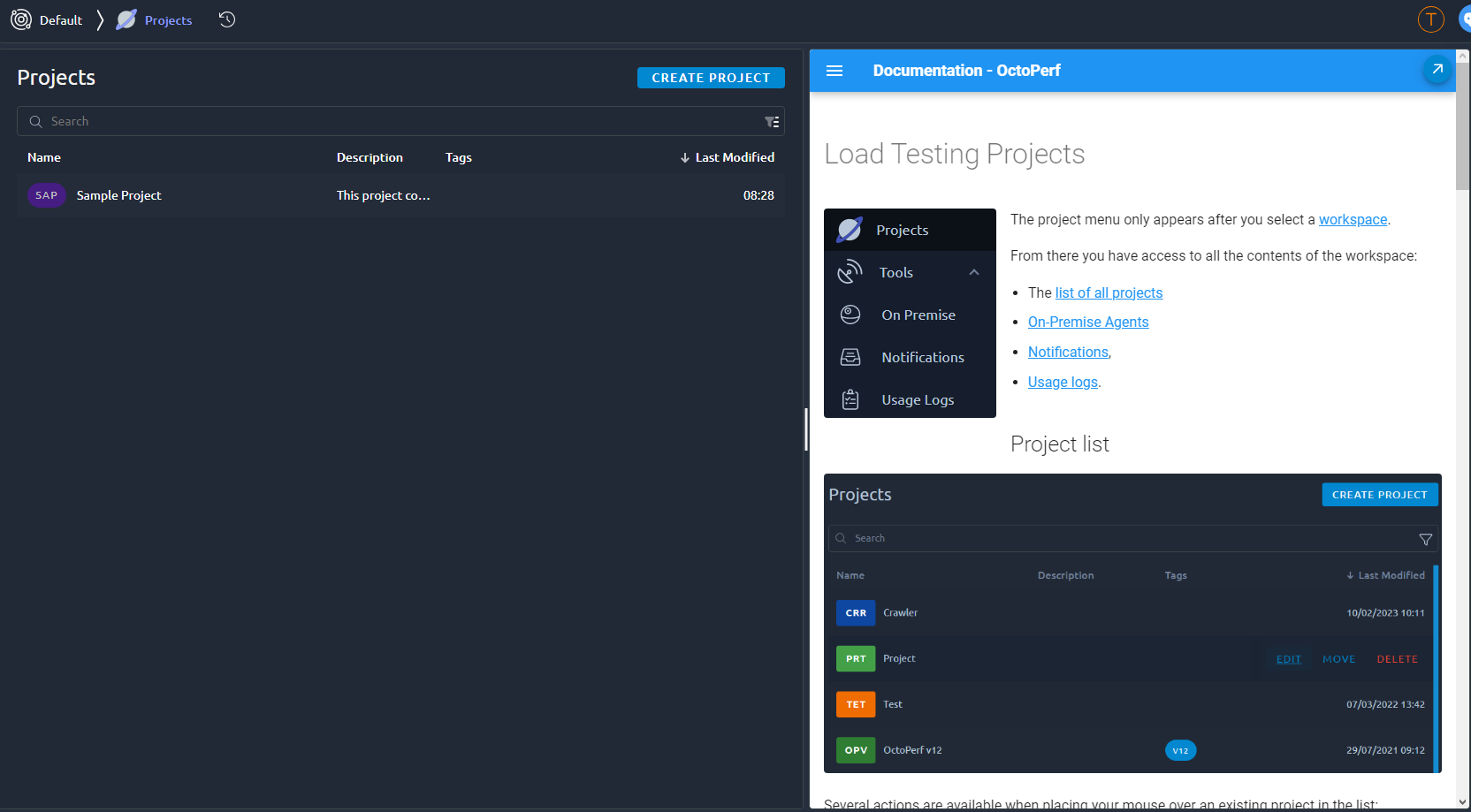Click the Crawler project name
This screenshot has height=812, width=1471.
click(x=900, y=612)
